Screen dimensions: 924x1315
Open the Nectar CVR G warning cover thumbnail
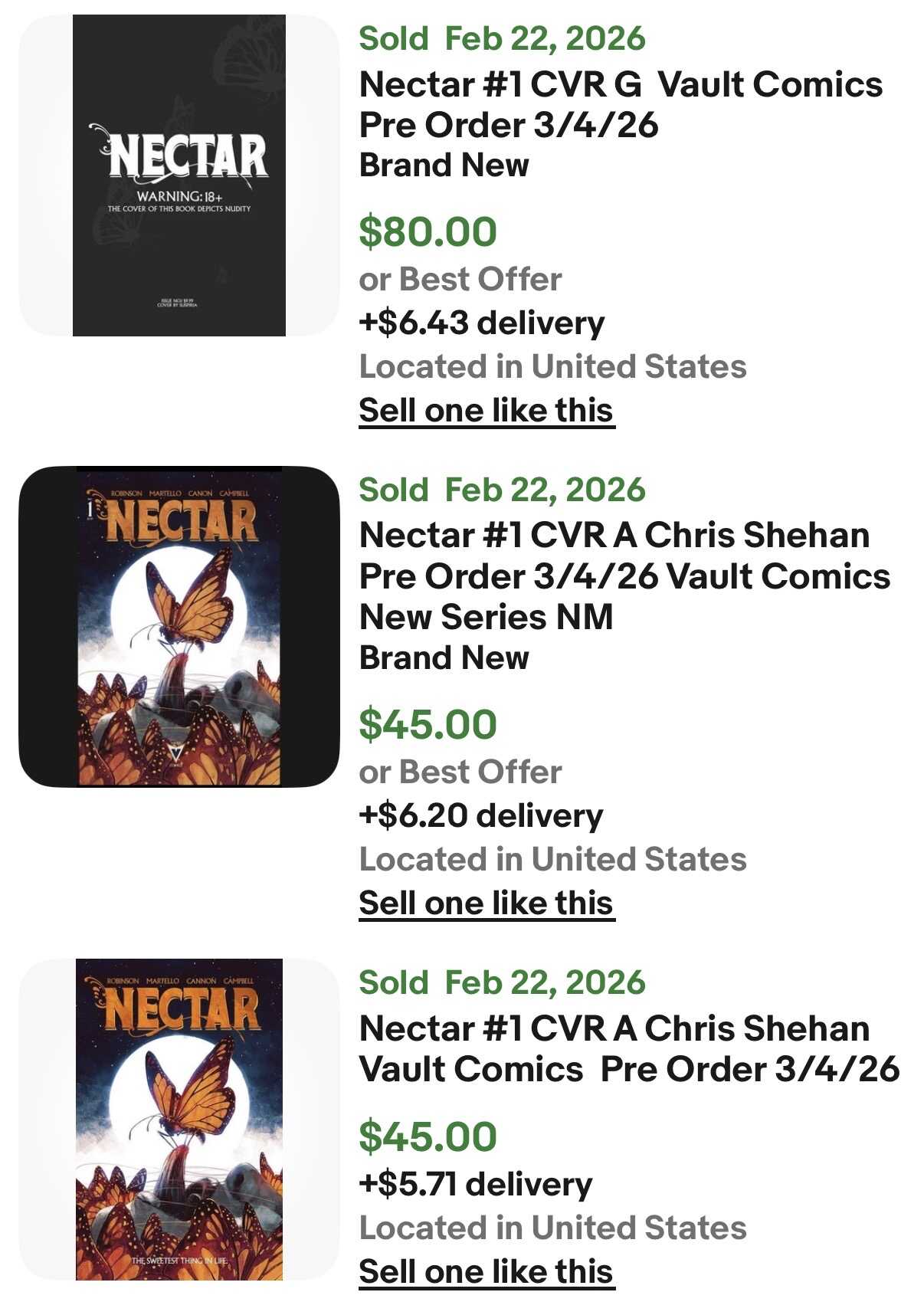tap(179, 175)
